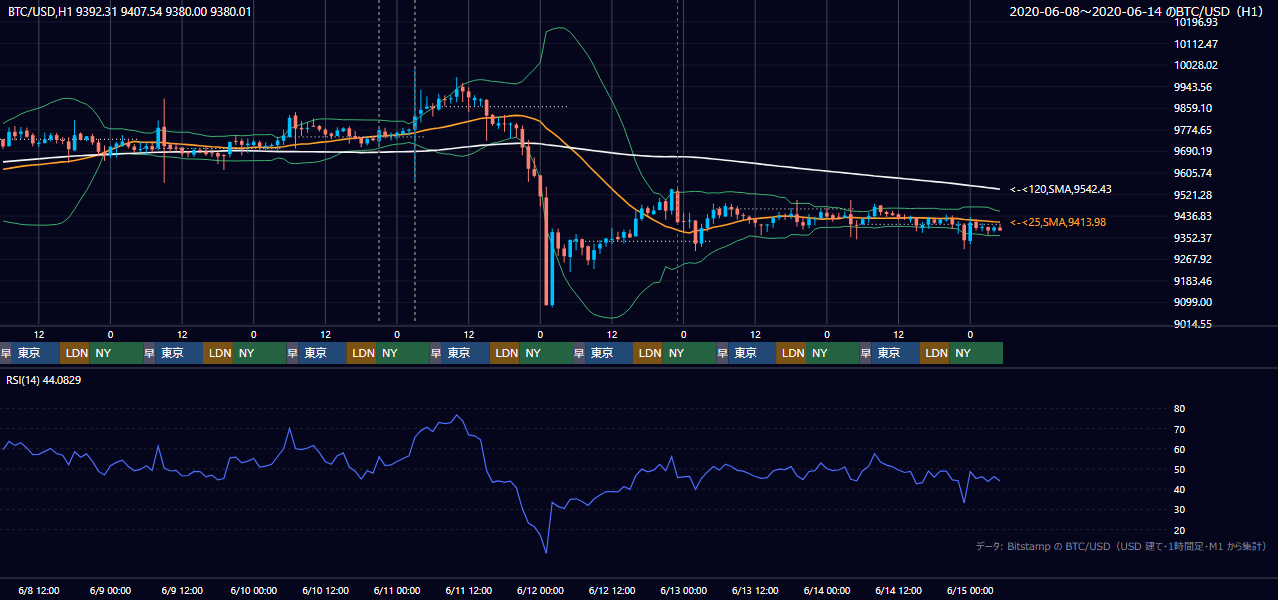
Task: Click price axis label 9436.83
Action: tap(1192, 216)
